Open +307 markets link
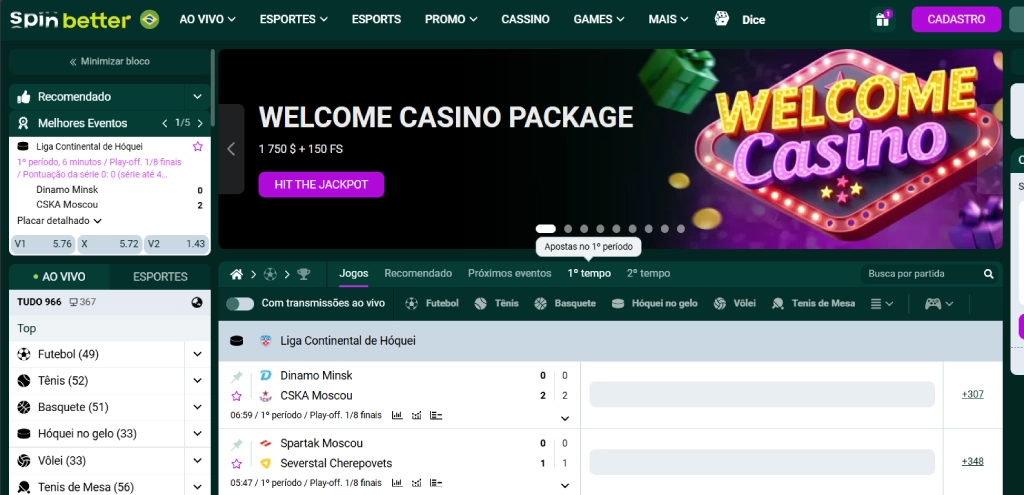1024x495 pixels. (x=972, y=394)
